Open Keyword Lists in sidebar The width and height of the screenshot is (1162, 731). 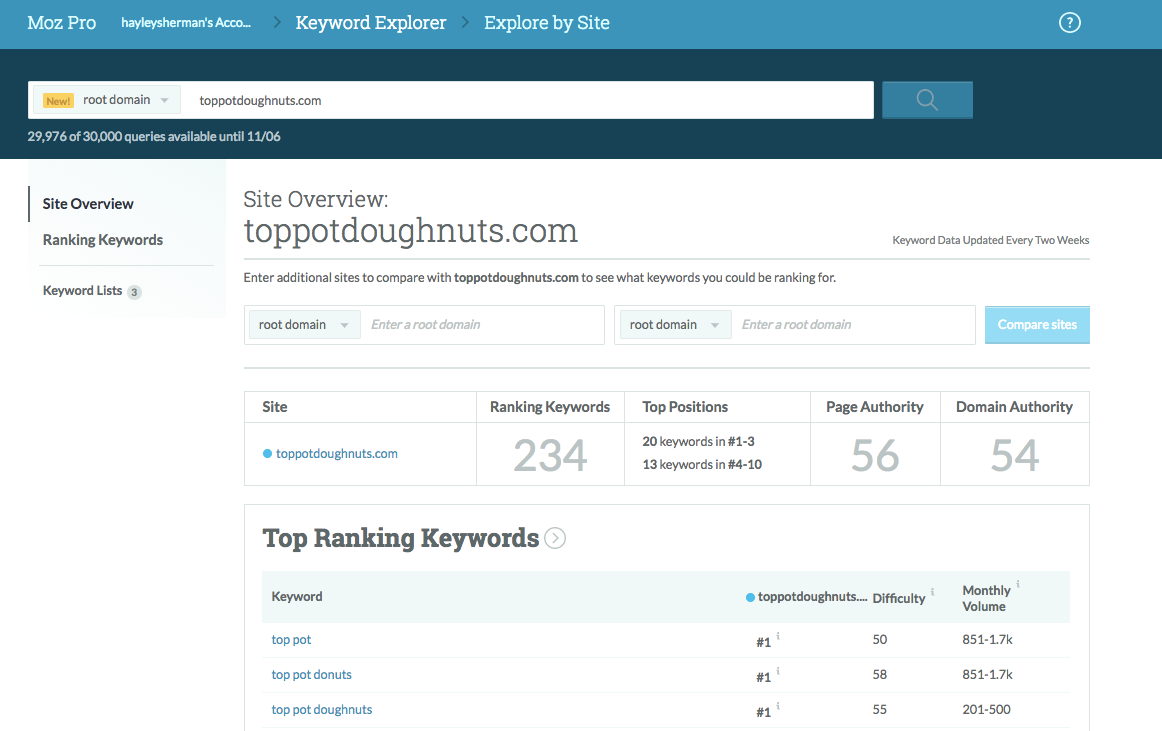click(83, 291)
